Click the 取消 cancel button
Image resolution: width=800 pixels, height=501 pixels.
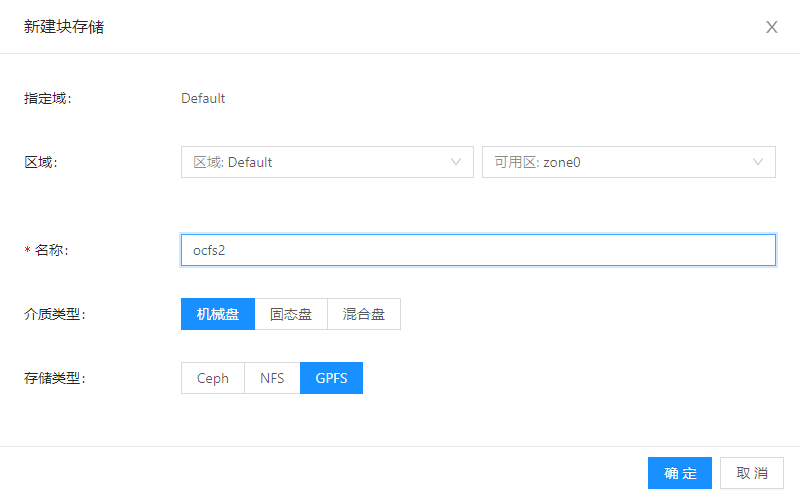[x=752, y=473]
